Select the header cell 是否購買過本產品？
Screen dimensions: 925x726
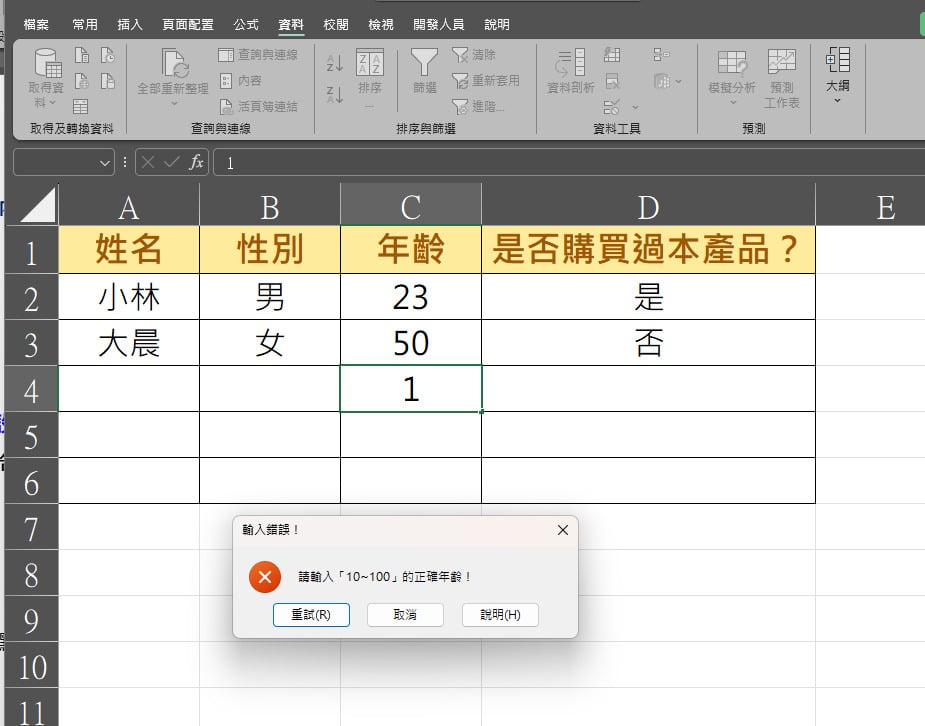[648, 249]
